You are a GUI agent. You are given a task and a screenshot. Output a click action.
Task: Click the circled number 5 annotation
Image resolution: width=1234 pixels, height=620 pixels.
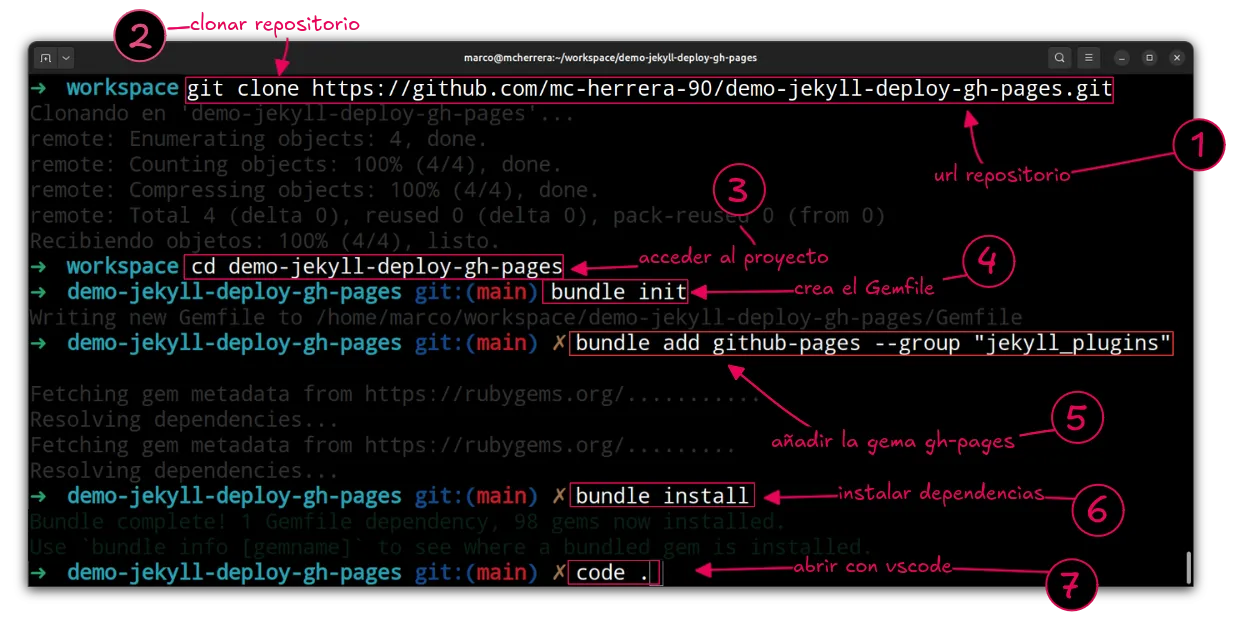[1076, 418]
